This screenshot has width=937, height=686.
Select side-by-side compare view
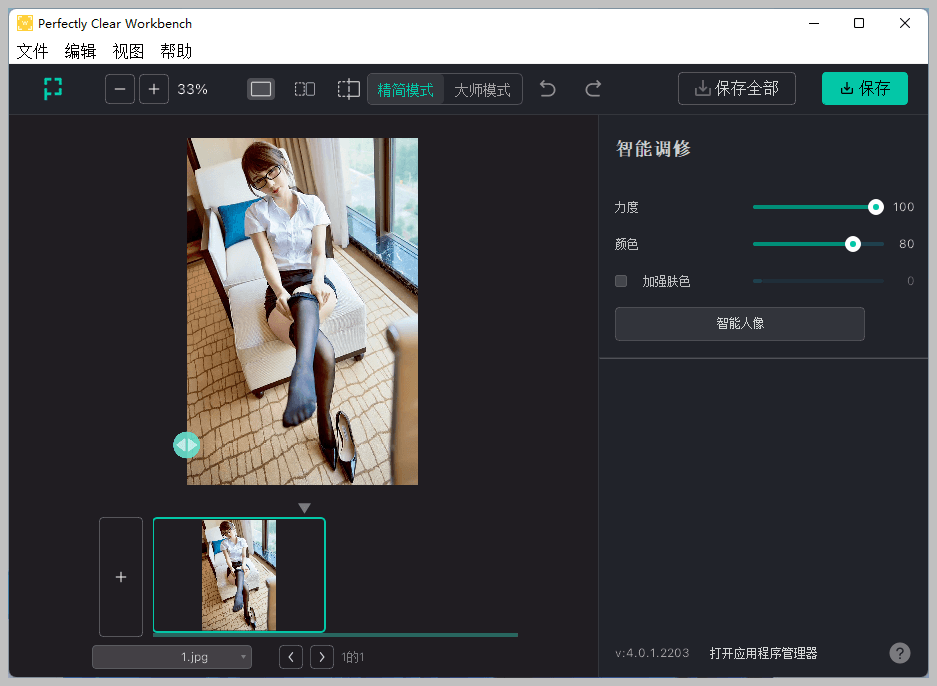click(x=305, y=89)
